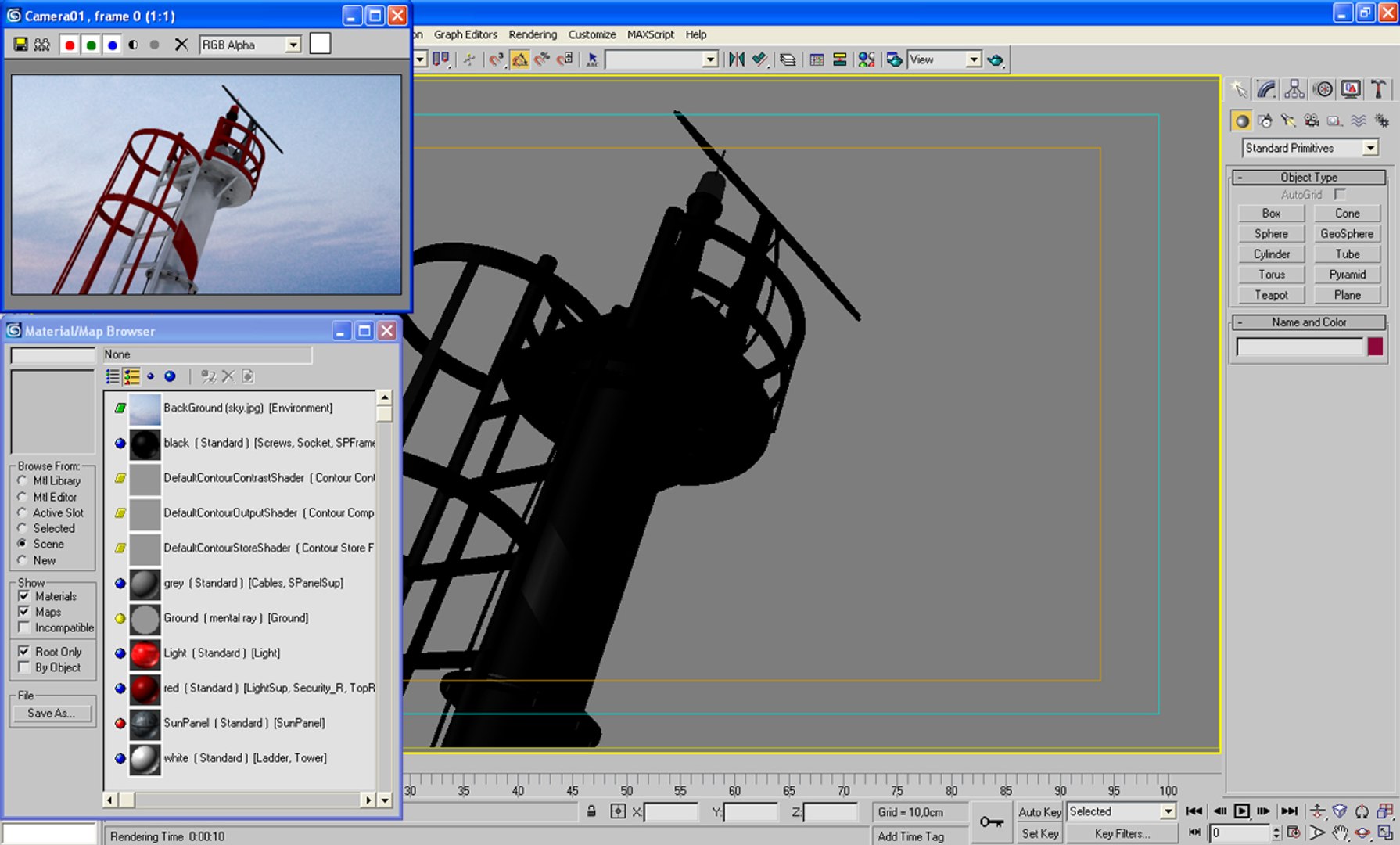Open the Utilities hammer panel tab
The height and width of the screenshot is (845, 1400).
pos(1378,90)
